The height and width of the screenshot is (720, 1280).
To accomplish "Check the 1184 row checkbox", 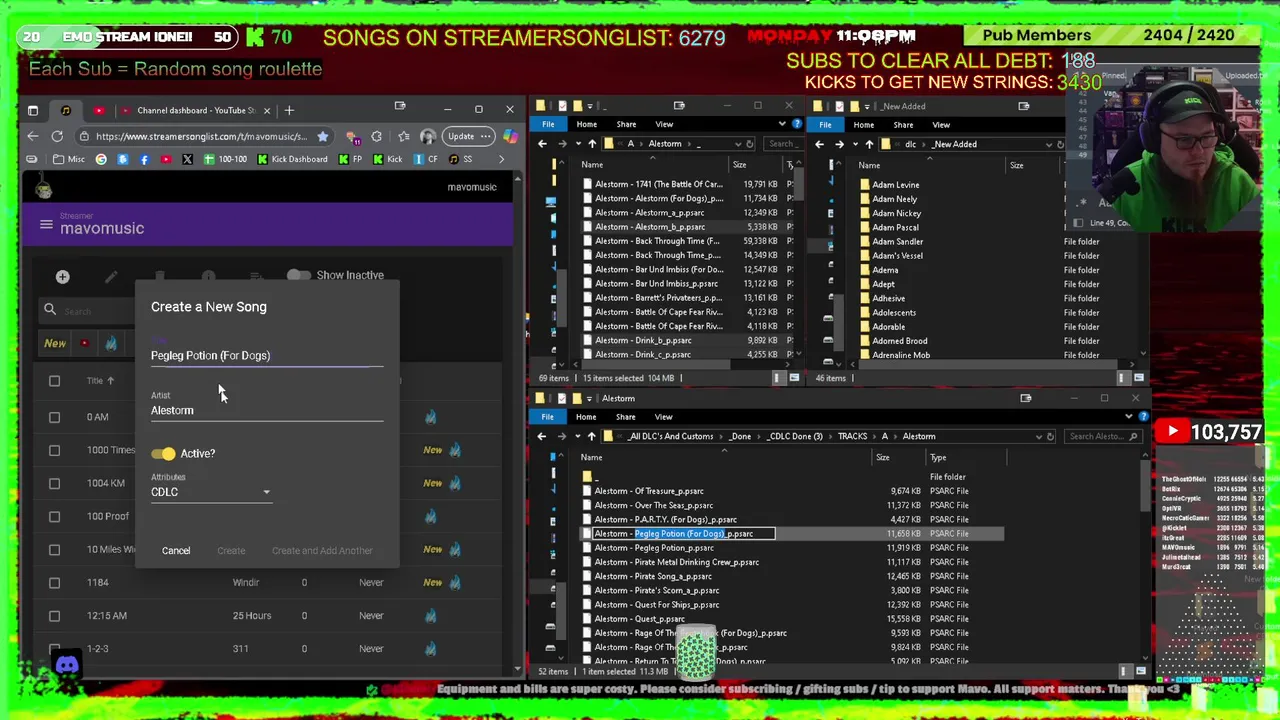I will (x=54, y=582).
